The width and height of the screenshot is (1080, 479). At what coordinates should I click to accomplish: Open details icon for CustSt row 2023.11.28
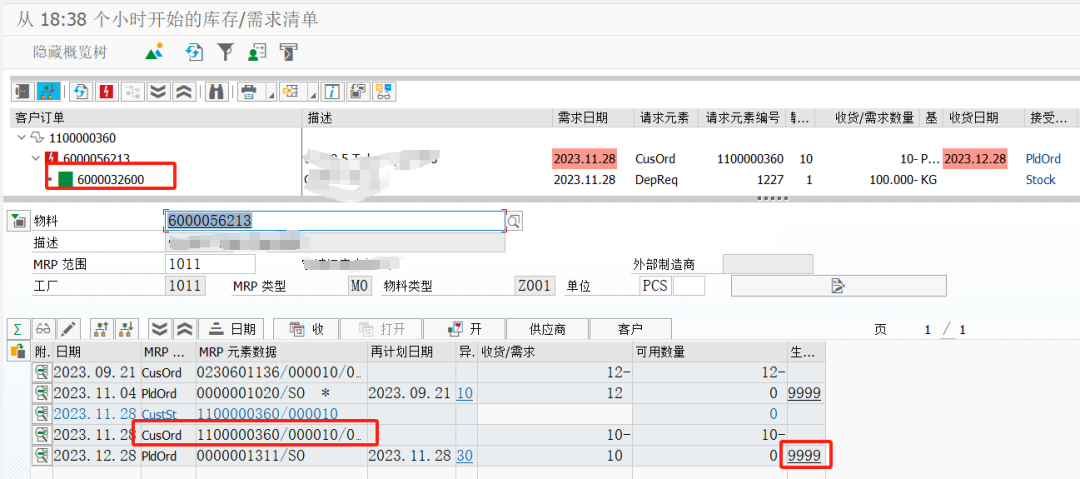[x=42, y=414]
